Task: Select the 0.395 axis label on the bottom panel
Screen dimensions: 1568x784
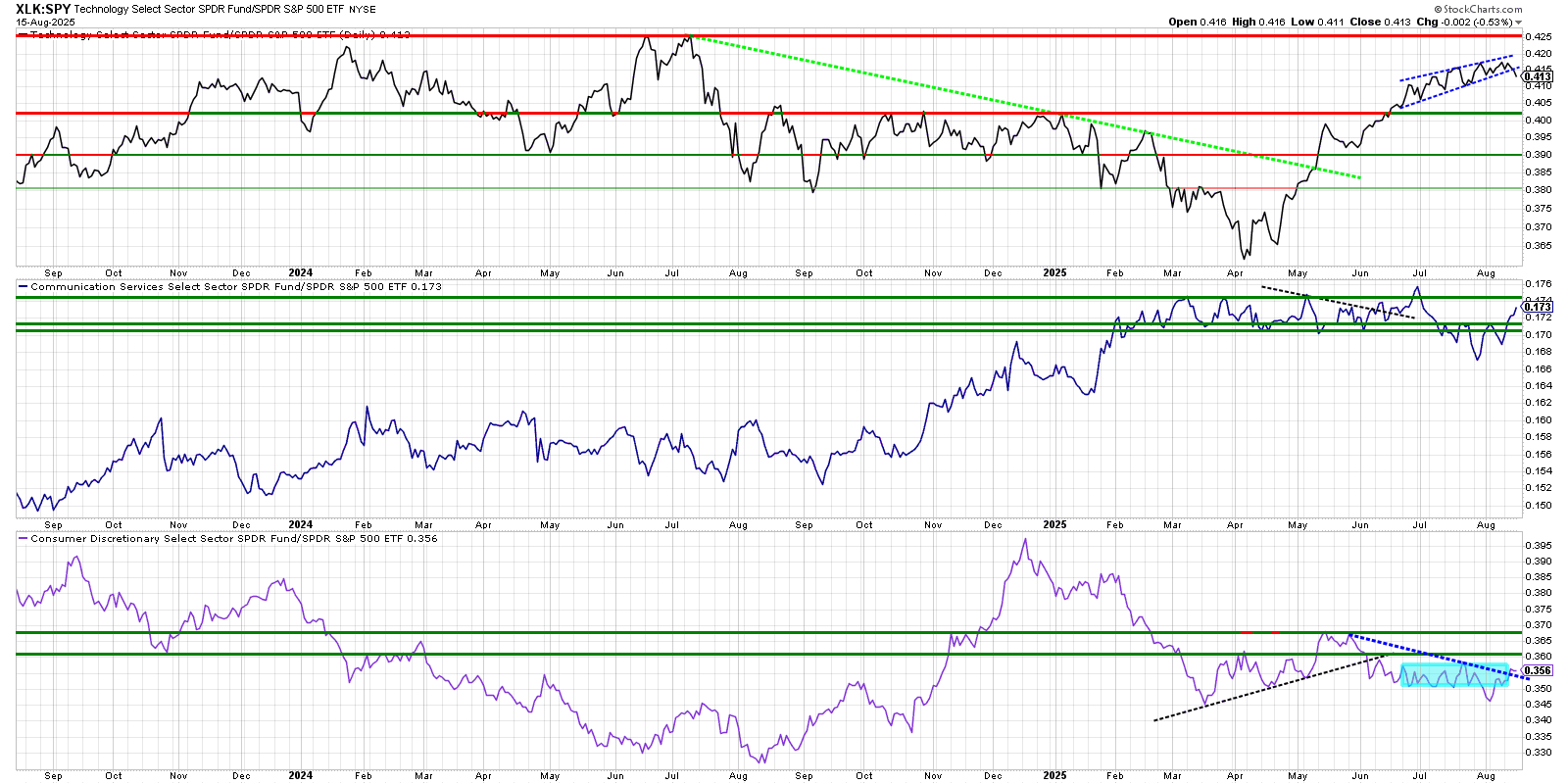Action: point(1538,545)
